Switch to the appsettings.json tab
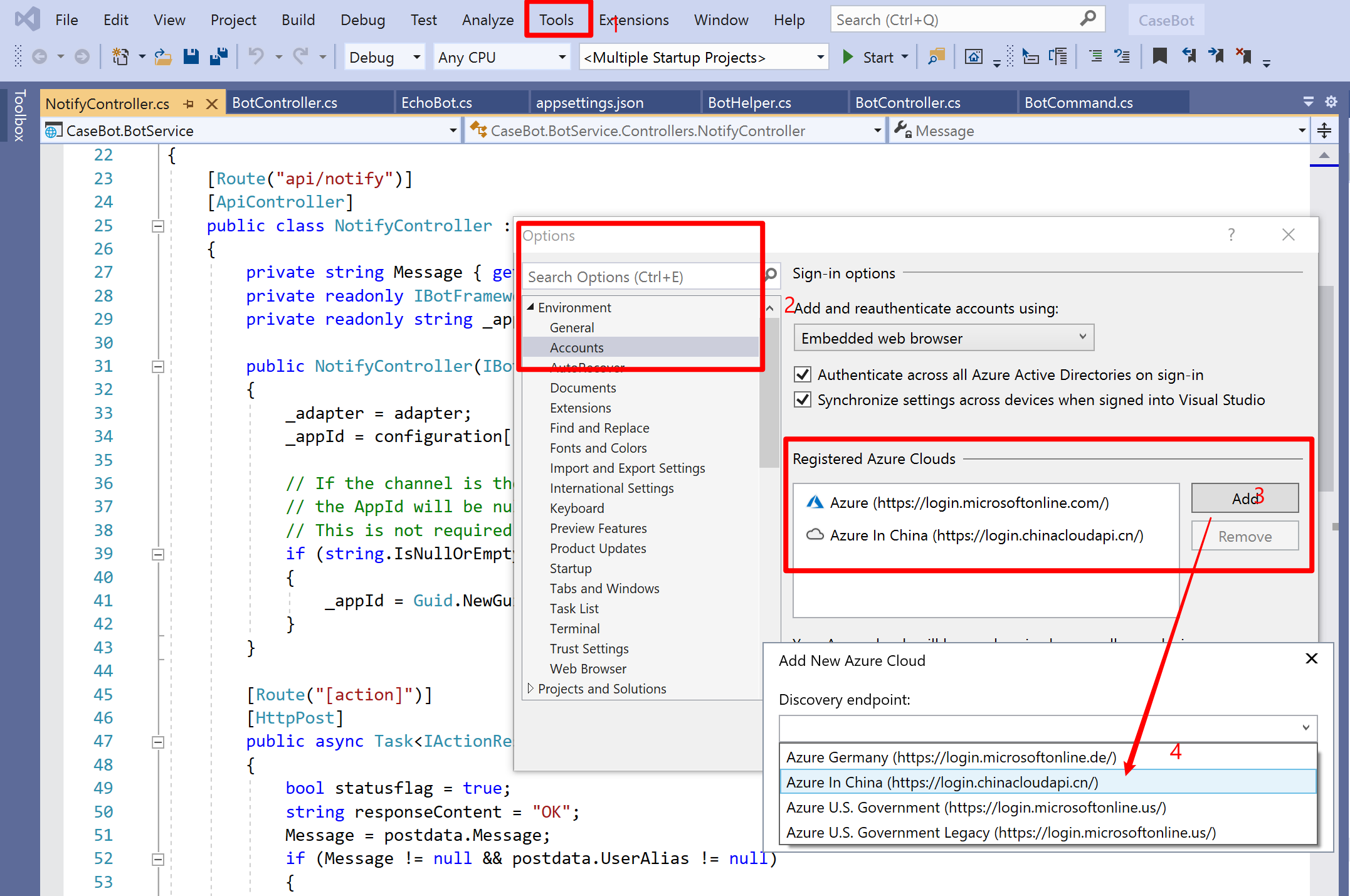1350x896 pixels. 589,103
